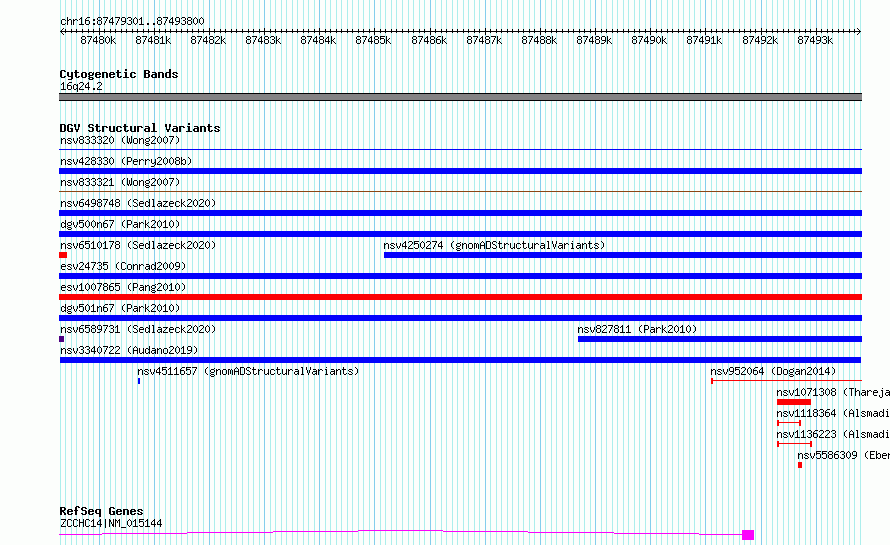Image resolution: width=890 pixels, height=545 pixels.
Task: Click the 87487k ruler tick label
Action: click(484, 40)
